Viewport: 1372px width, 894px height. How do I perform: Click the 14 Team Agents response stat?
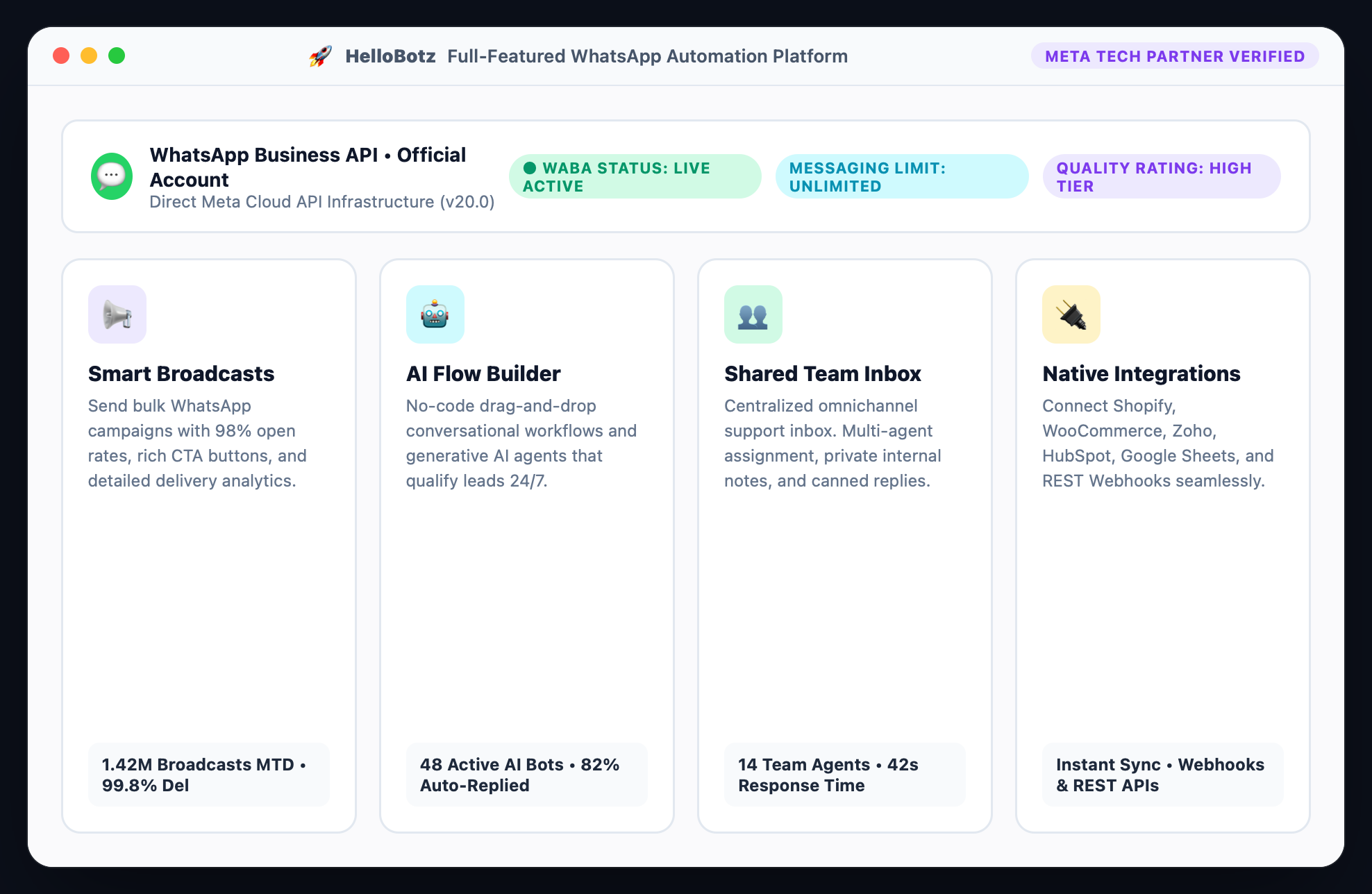click(845, 775)
